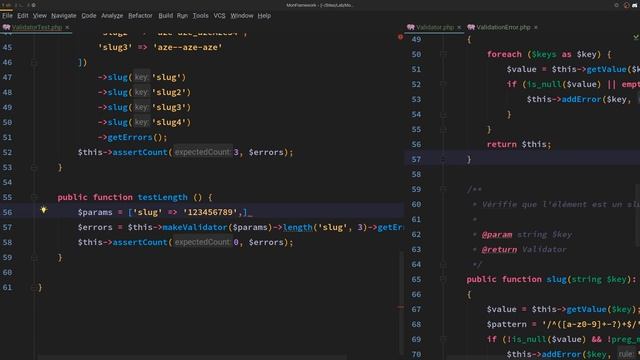The height and width of the screenshot is (360, 640).
Task: Open the VCS menu
Action: pos(219,16)
